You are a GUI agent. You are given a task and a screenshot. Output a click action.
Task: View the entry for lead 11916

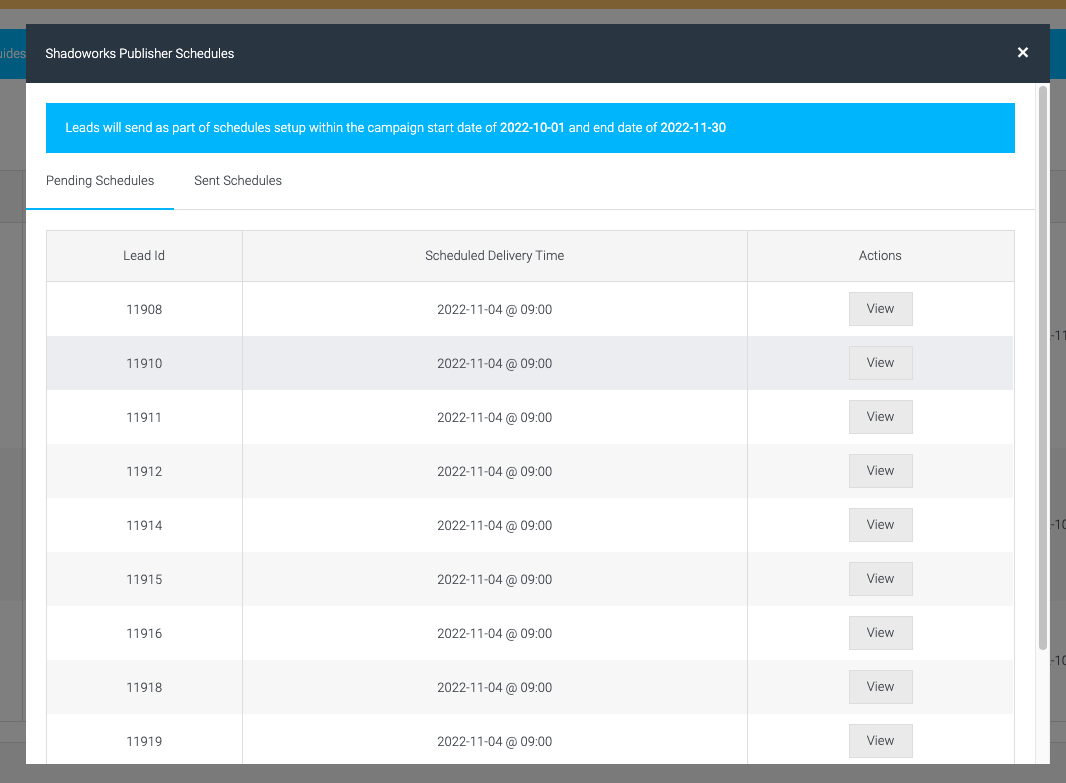click(x=880, y=633)
